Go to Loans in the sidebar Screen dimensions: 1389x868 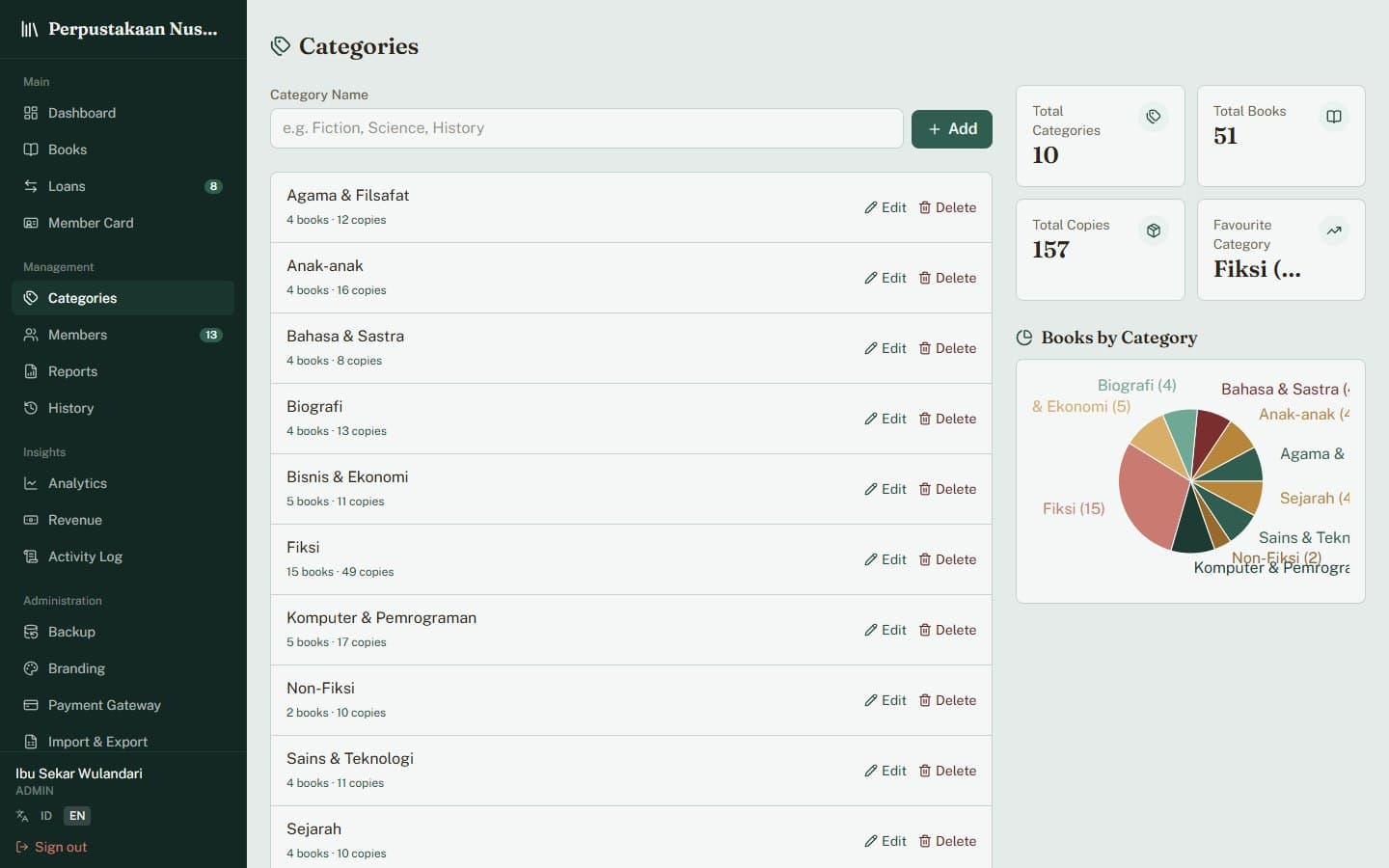[x=123, y=186]
